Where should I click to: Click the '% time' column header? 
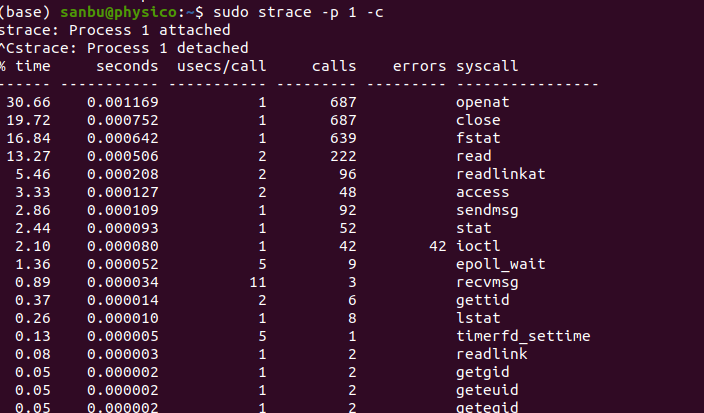pyautogui.click(x=25, y=66)
